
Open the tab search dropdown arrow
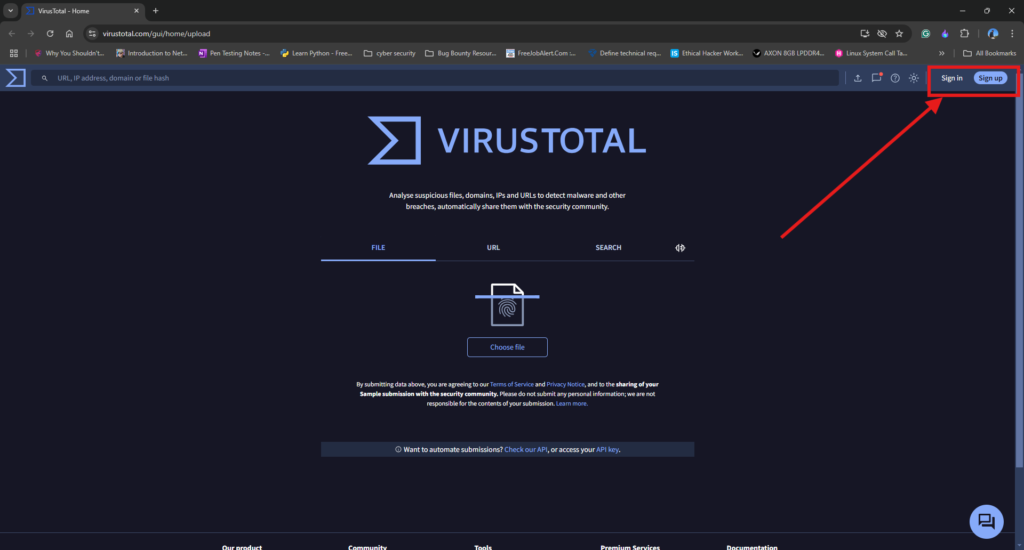tap(10, 10)
